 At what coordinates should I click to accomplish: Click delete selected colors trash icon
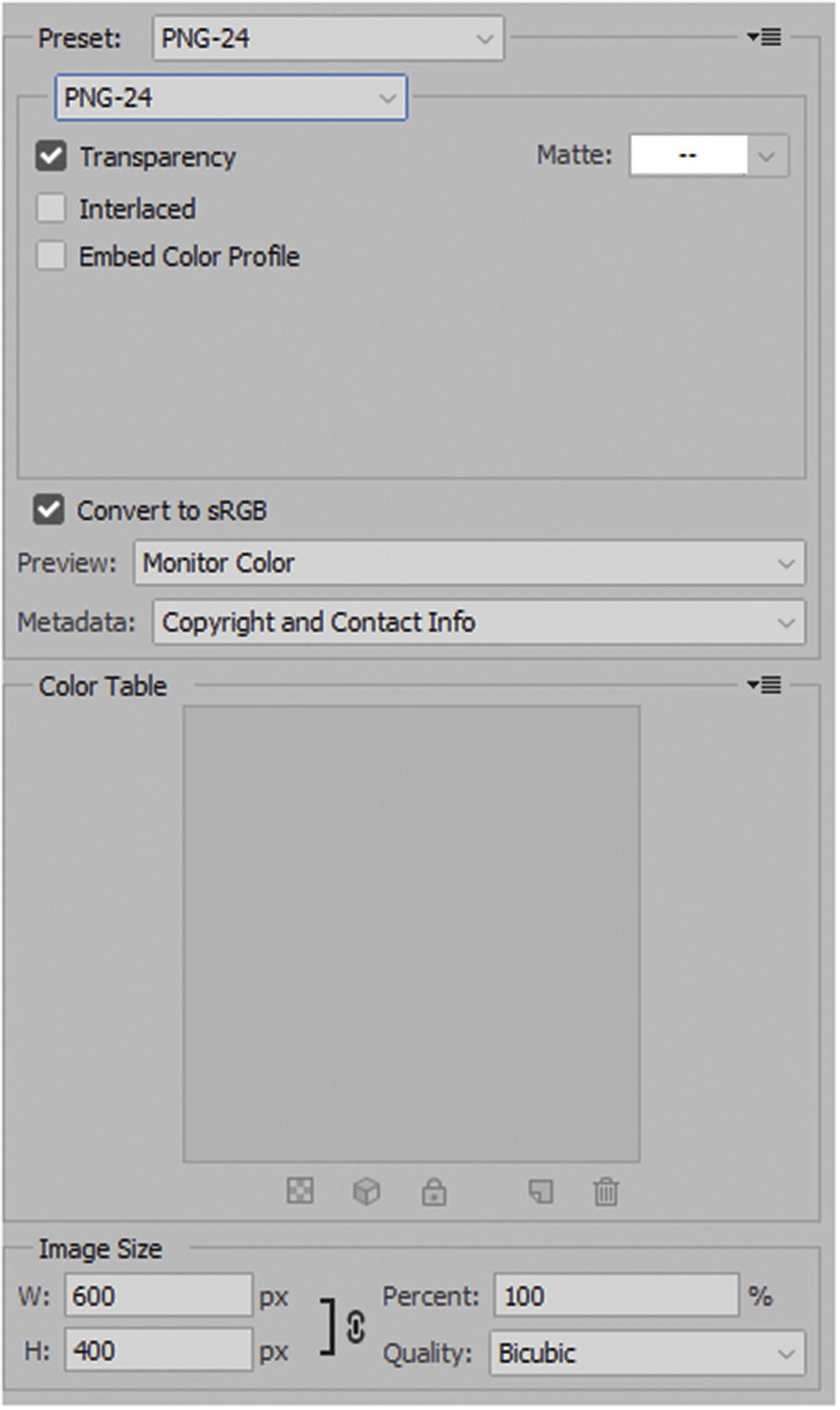(606, 1192)
